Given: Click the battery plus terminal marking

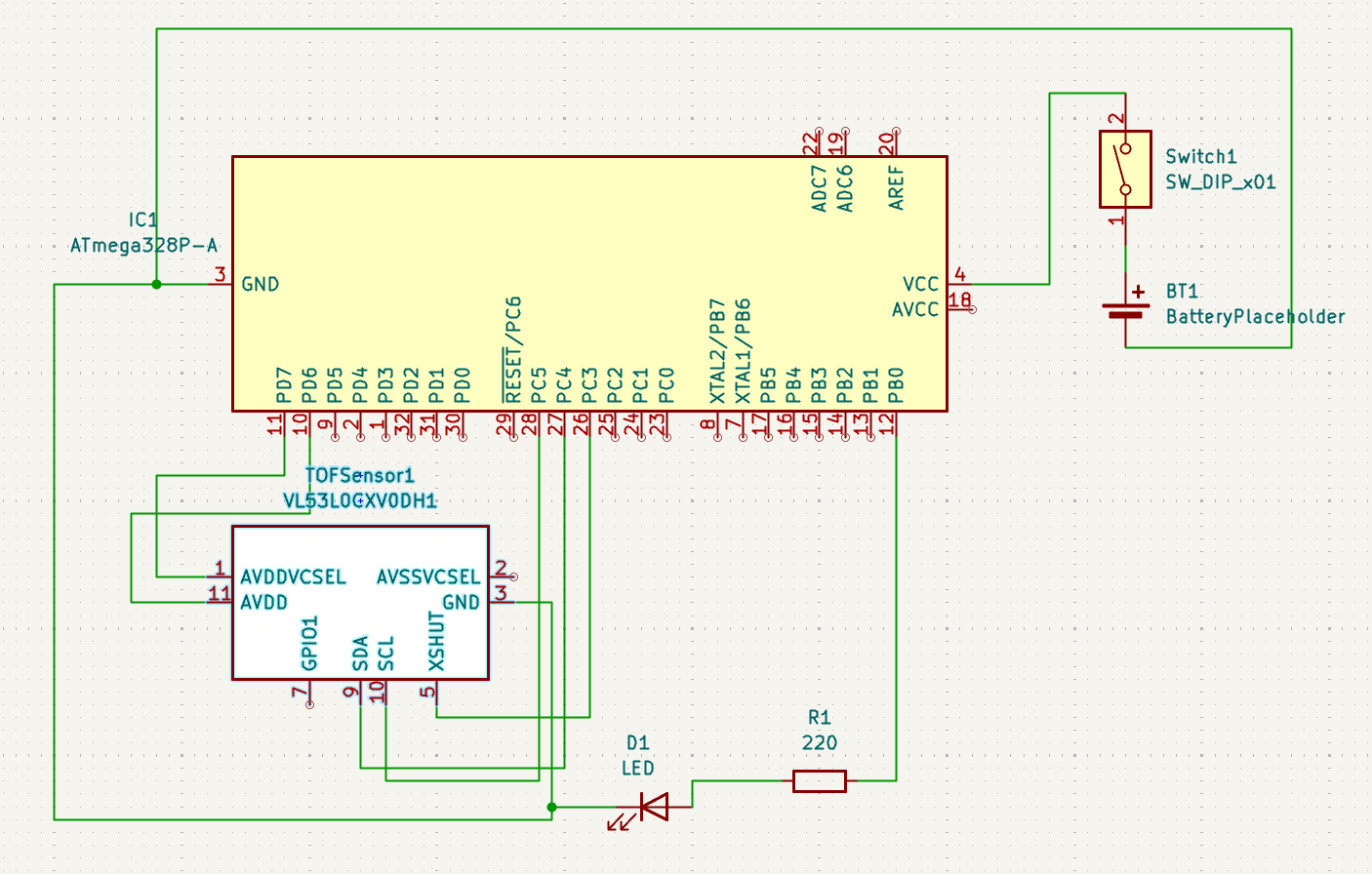Looking at the screenshot, I should point(1138,293).
